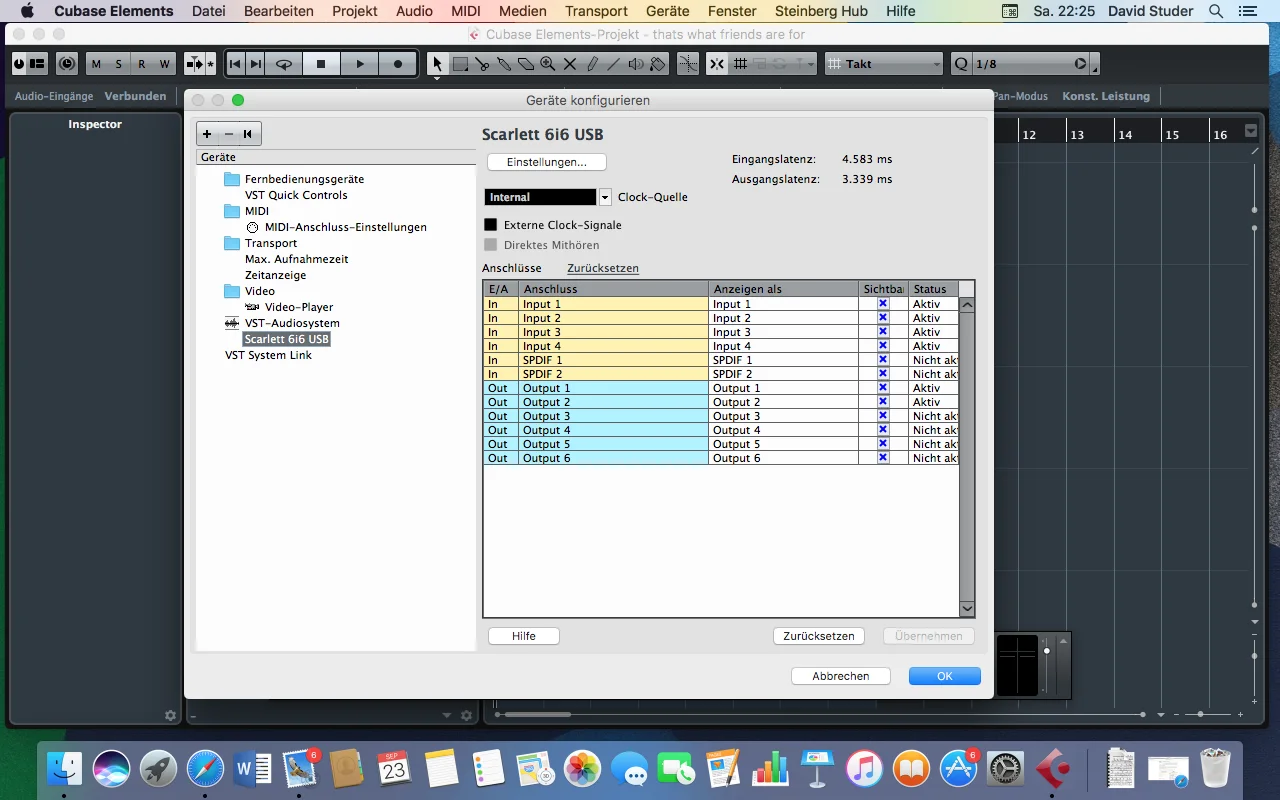This screenshot has width=1280, height=800.
Task: Click the add device plus button
Action: click(x=207, y=134)
